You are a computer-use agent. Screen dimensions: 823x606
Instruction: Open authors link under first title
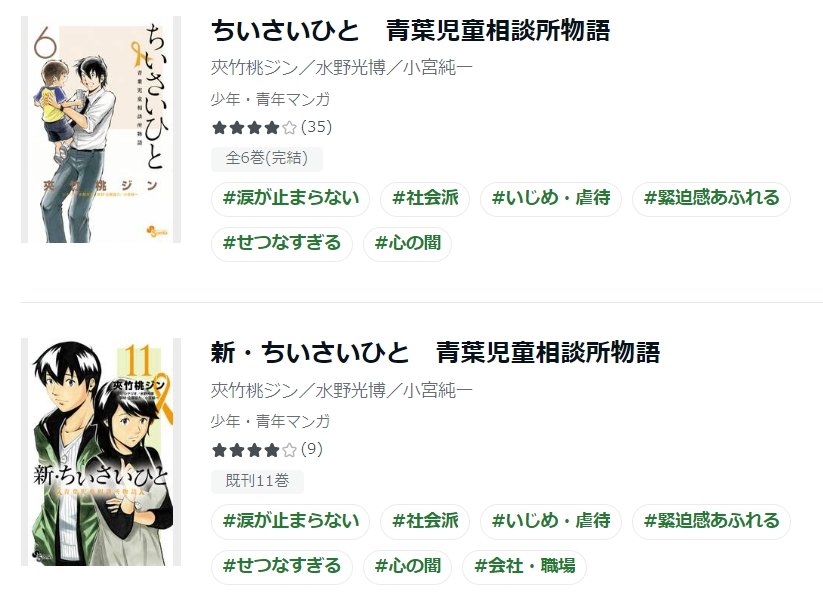[342, 68]
